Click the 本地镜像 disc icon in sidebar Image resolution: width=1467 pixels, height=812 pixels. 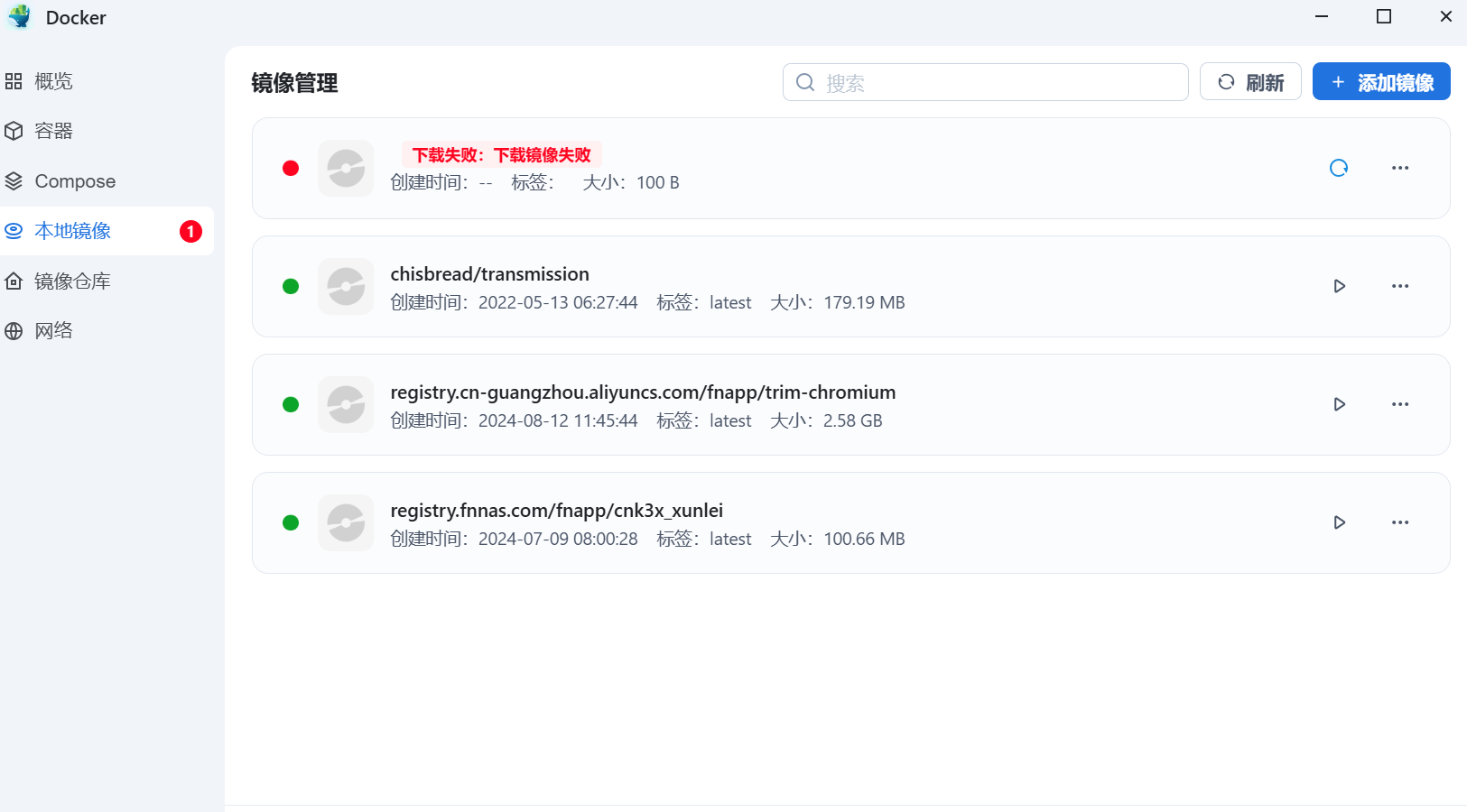click(x=14, y=231)
